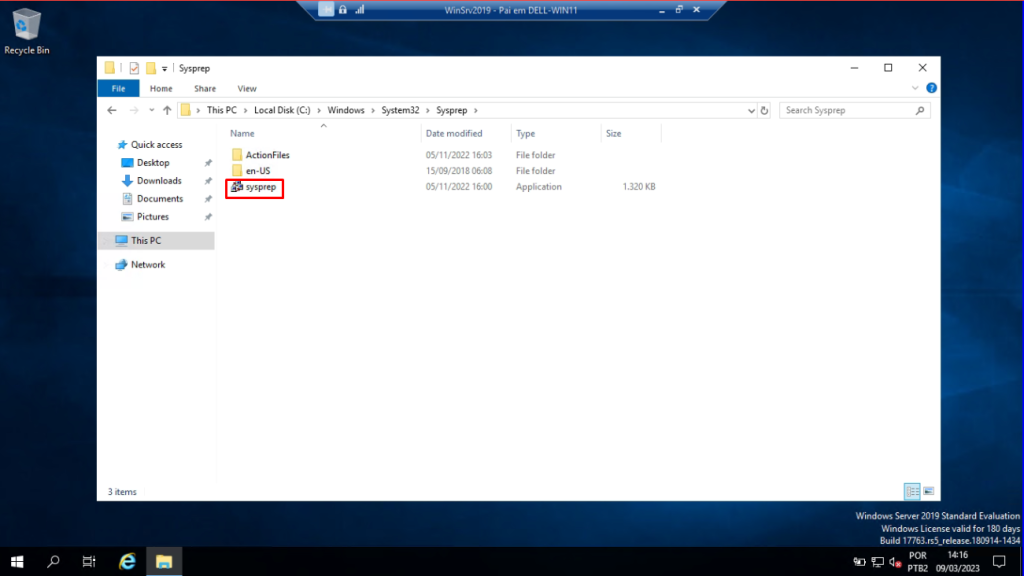Open the recent locations dropdown
Screen dimensions: 1024x576
[151, 110]
